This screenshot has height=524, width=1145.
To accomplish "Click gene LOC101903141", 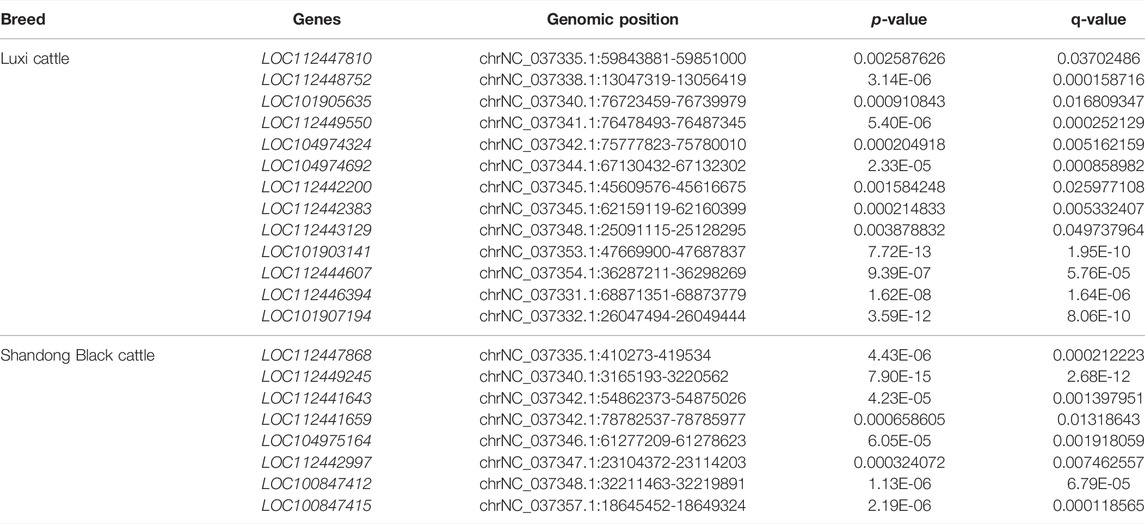I will [x=316, y=252].
